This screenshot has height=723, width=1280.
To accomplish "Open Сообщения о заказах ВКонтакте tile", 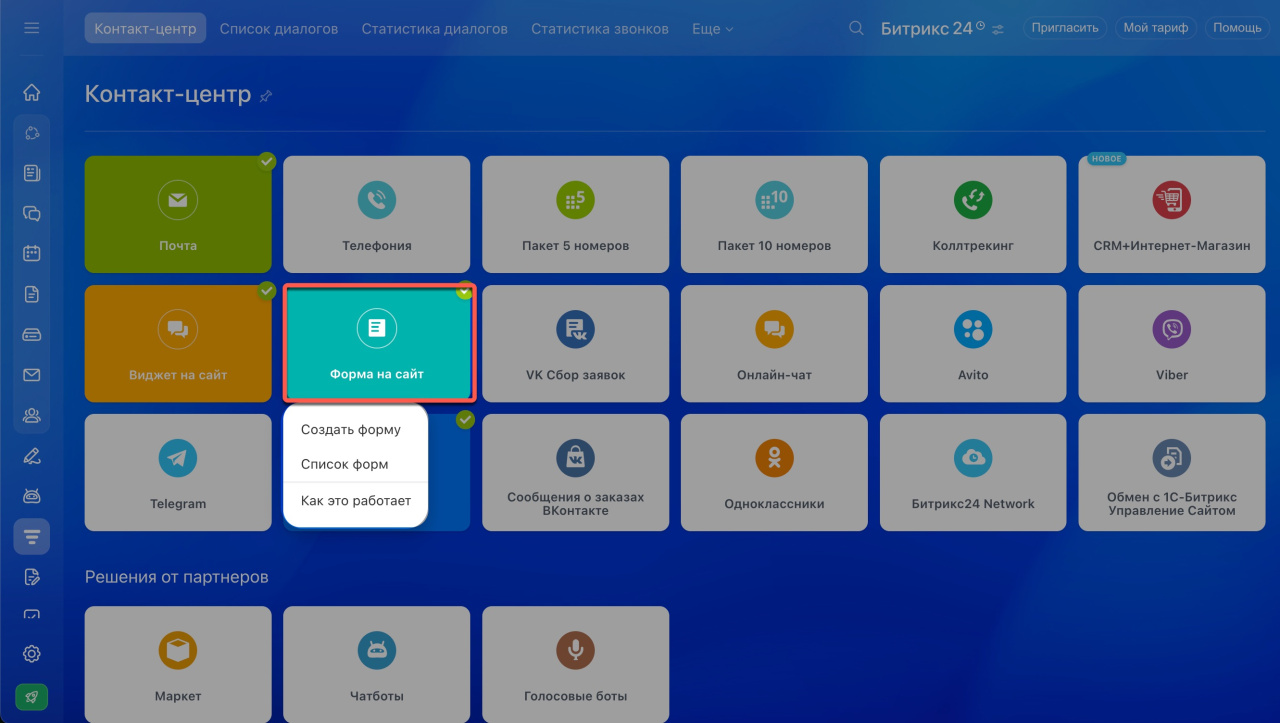I will coord(575,472).
